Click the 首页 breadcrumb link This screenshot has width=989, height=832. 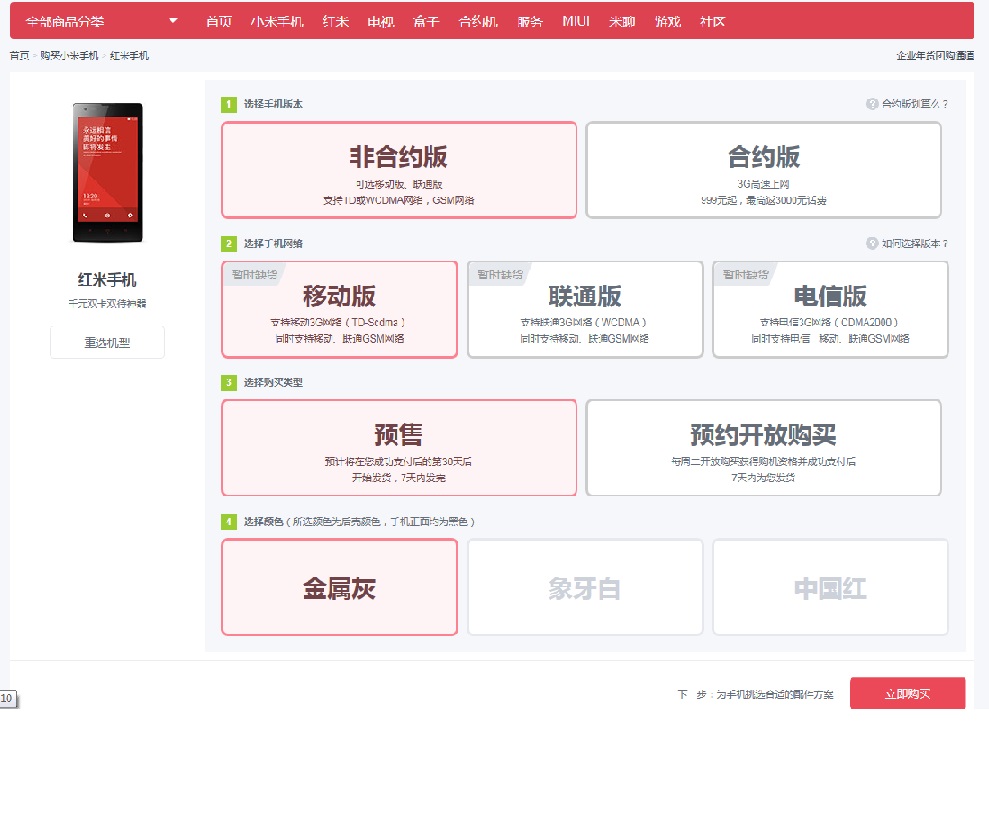tap(20, 56)
